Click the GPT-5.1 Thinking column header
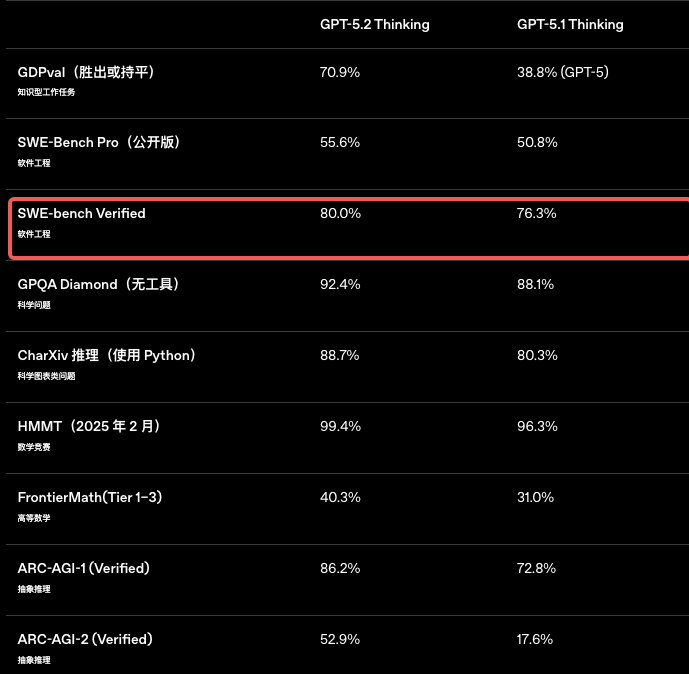Viewport: 689px width, 674px height. point(570,24)
